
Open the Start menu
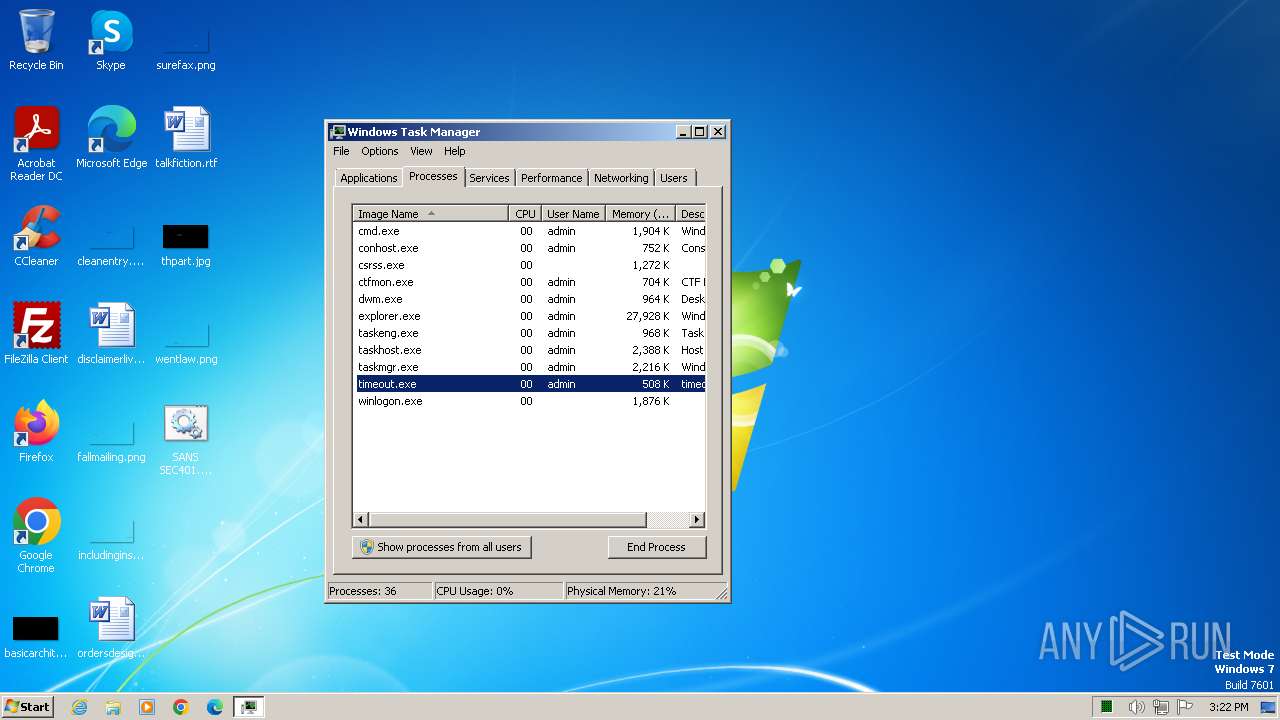pyautogui.click(x=27, y=707)
